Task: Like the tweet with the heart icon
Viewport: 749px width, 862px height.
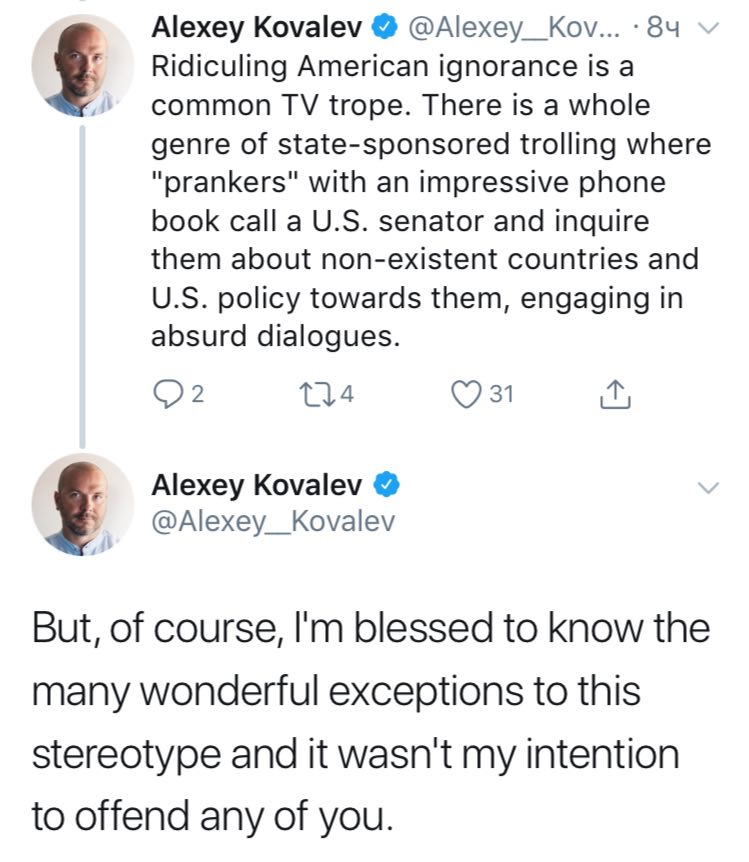Action: click(x=466, y=395)
